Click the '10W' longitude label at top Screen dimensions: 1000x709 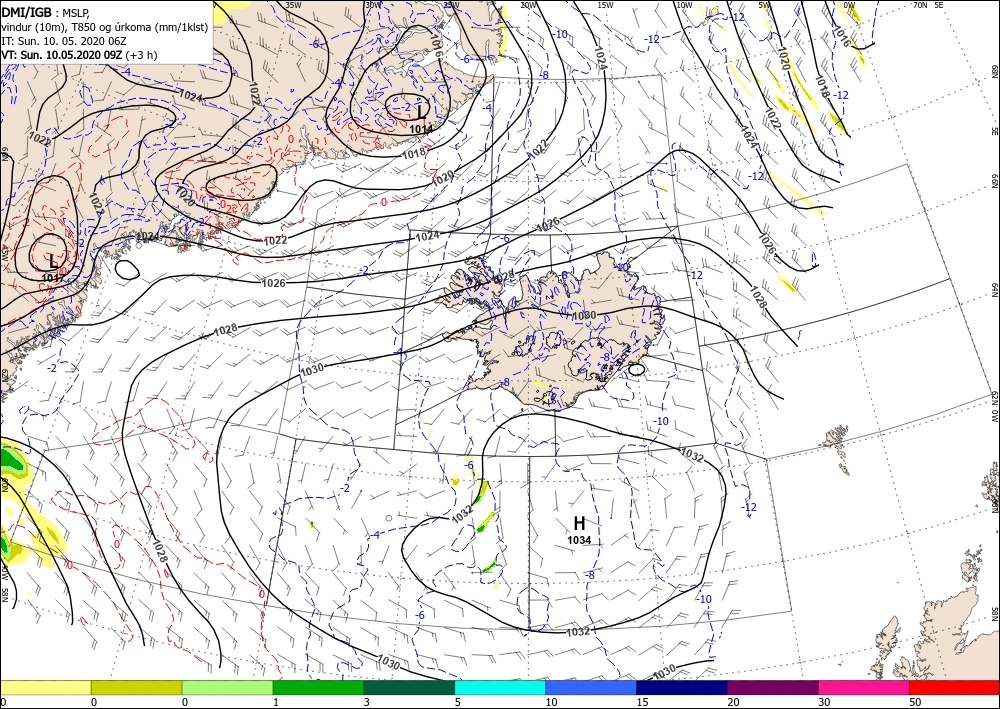pos(684,5)
